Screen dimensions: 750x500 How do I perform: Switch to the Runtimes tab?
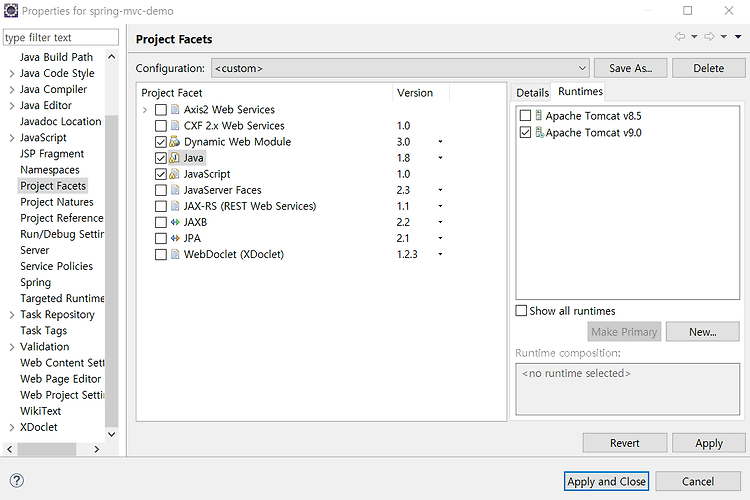(x=580, y=91)
